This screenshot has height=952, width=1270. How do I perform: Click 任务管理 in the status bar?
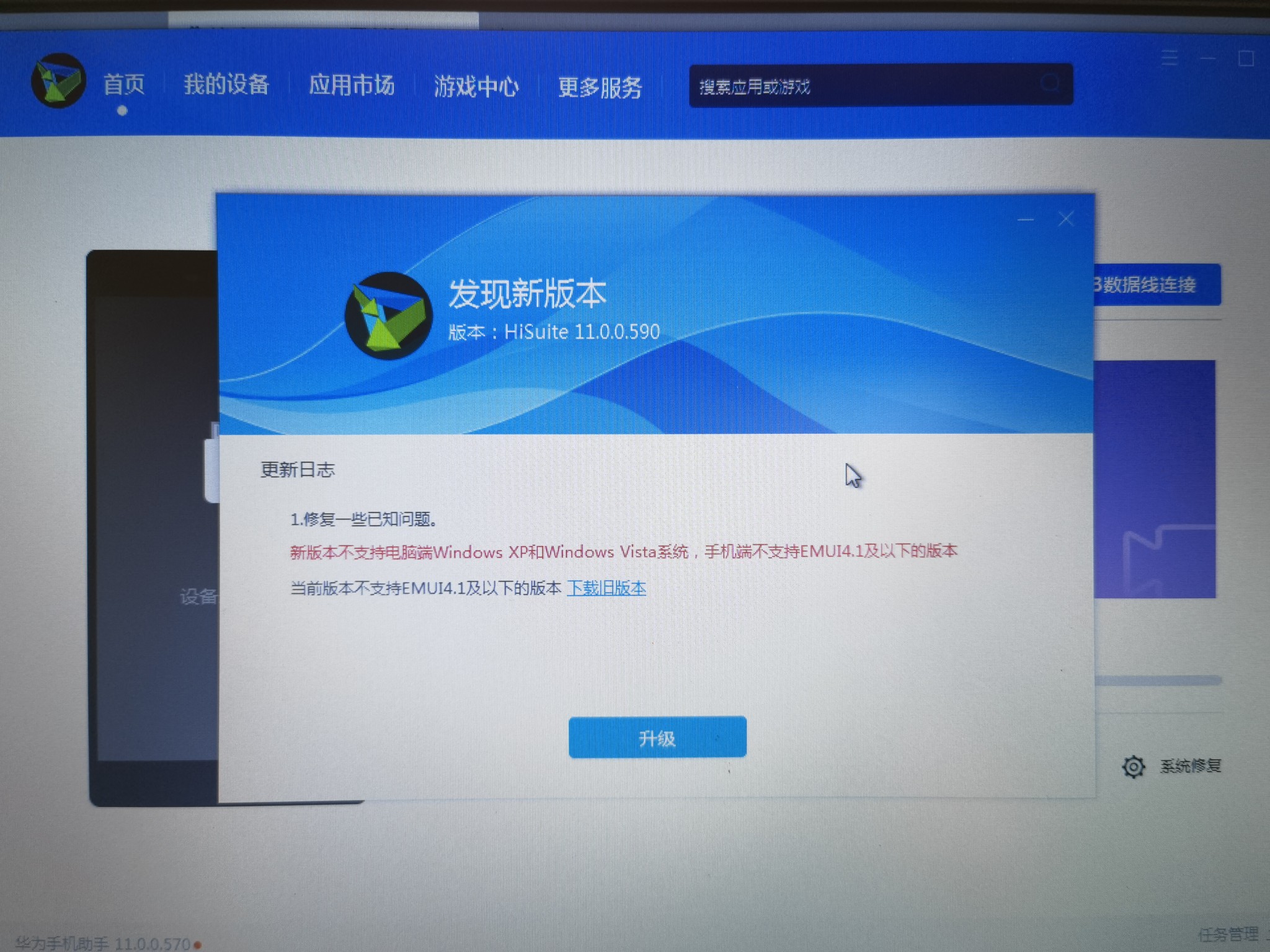tap(1228, 934)
